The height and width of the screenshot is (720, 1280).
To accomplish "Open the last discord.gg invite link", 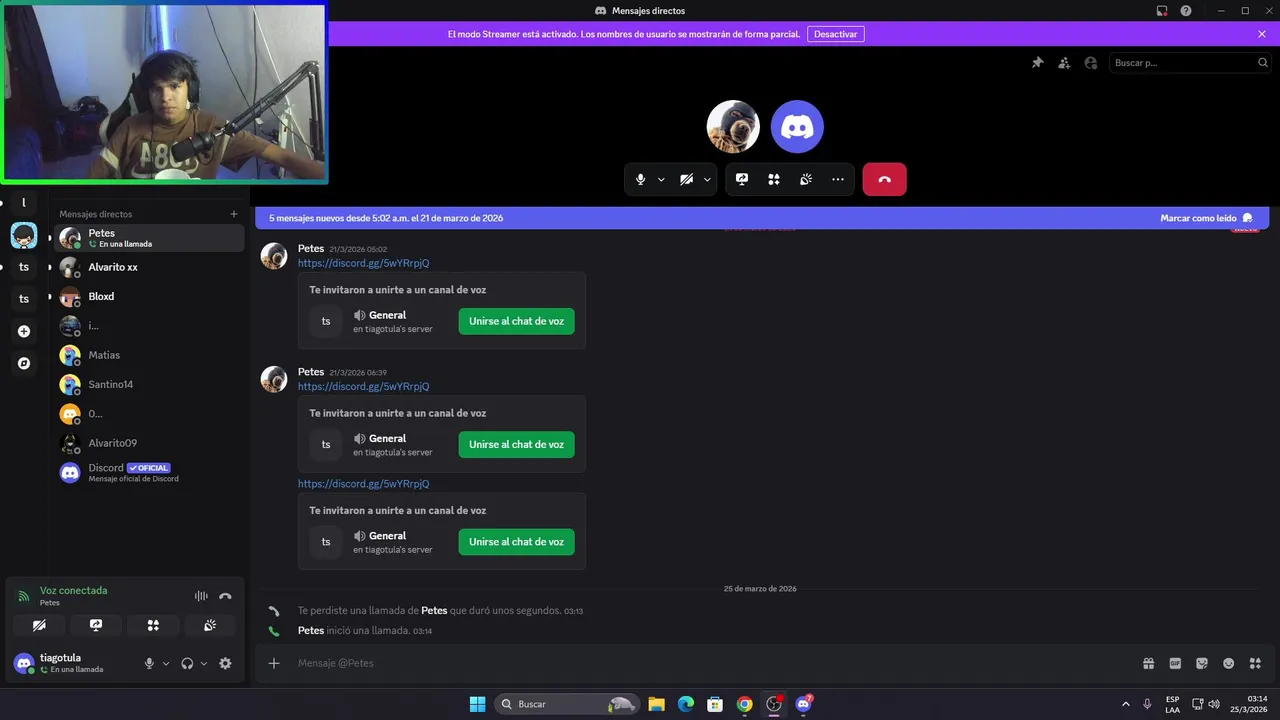I will pos(363,483).
